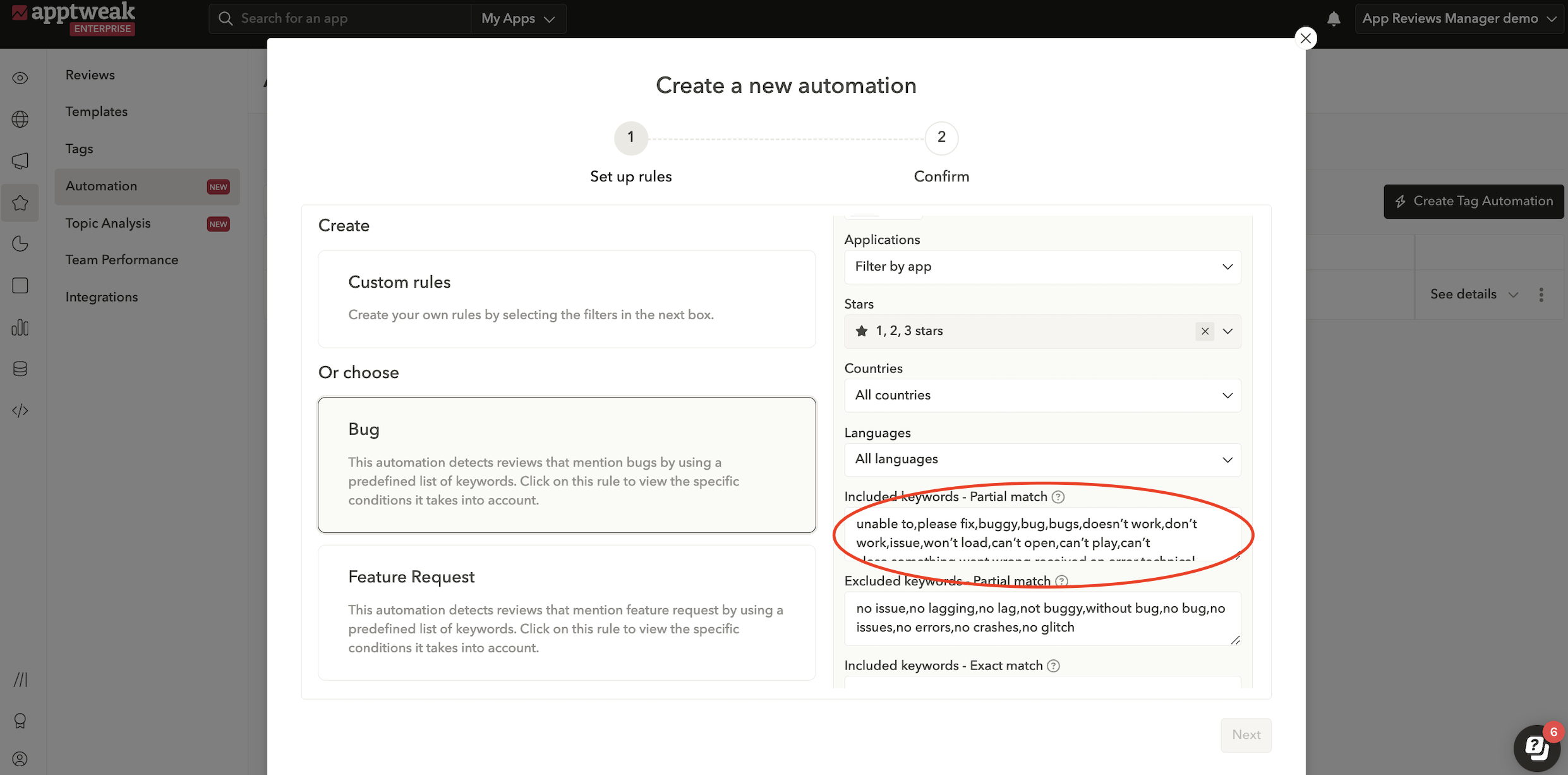This screenshot has width=1568, height=775.
Task: Open the award badge icon in sidebar
Action: pos(20,721)
